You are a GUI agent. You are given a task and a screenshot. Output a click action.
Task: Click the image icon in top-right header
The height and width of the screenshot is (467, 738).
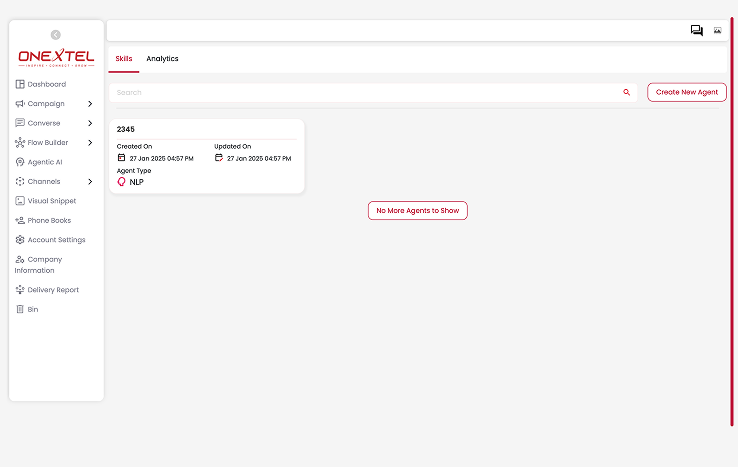click(717, 31)
